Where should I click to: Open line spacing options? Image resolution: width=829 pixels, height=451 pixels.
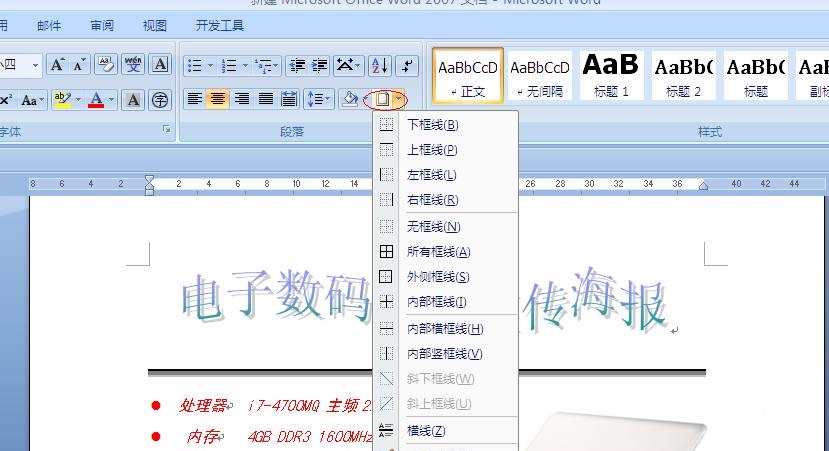318,99
